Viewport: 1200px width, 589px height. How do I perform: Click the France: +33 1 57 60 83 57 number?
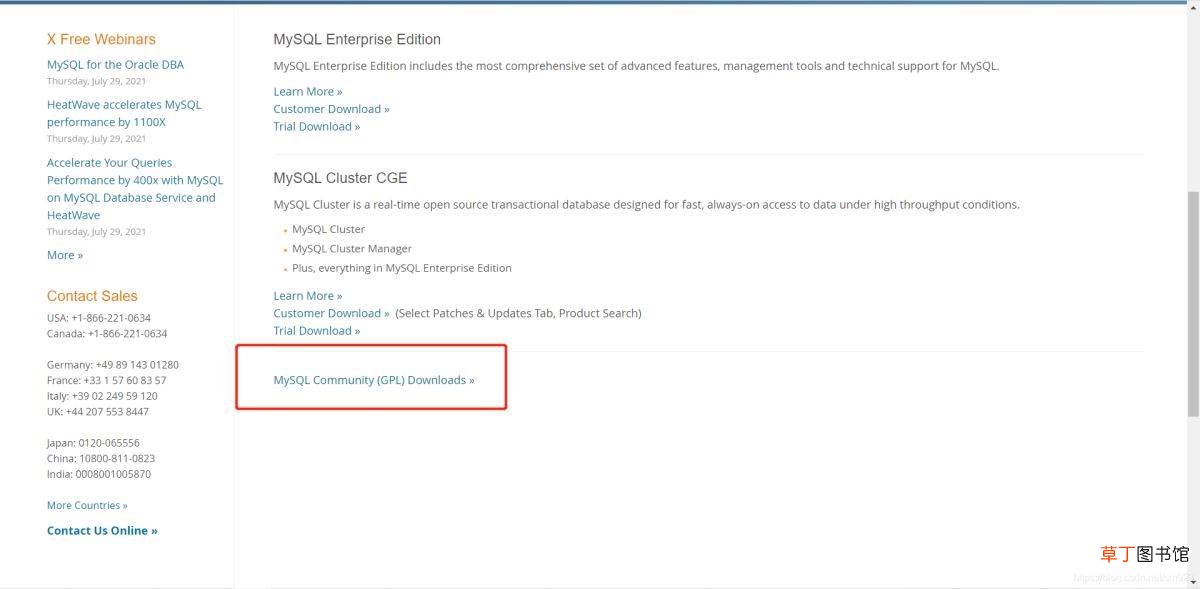click(107, 381)
